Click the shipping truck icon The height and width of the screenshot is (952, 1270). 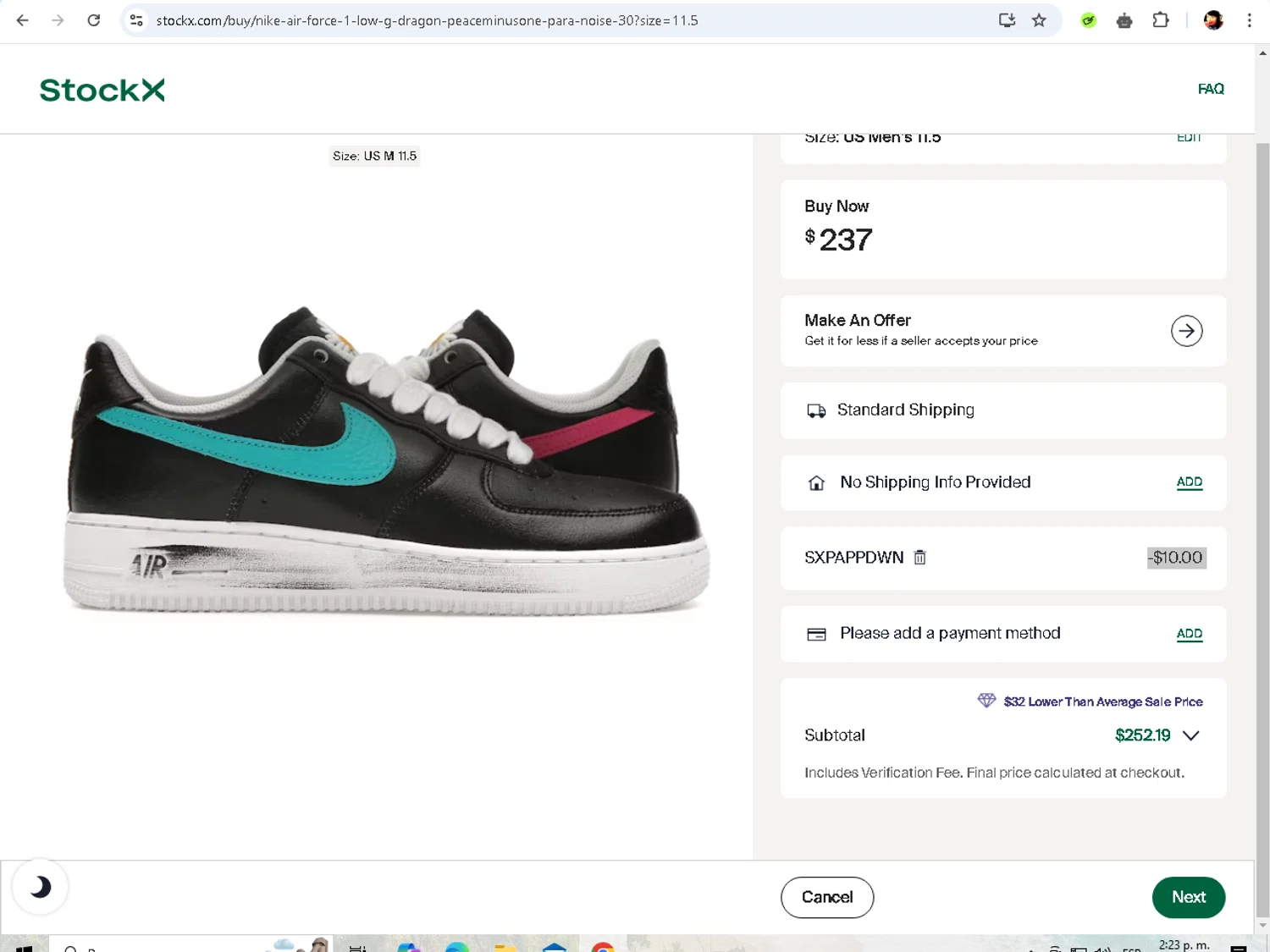click(816, 411)
